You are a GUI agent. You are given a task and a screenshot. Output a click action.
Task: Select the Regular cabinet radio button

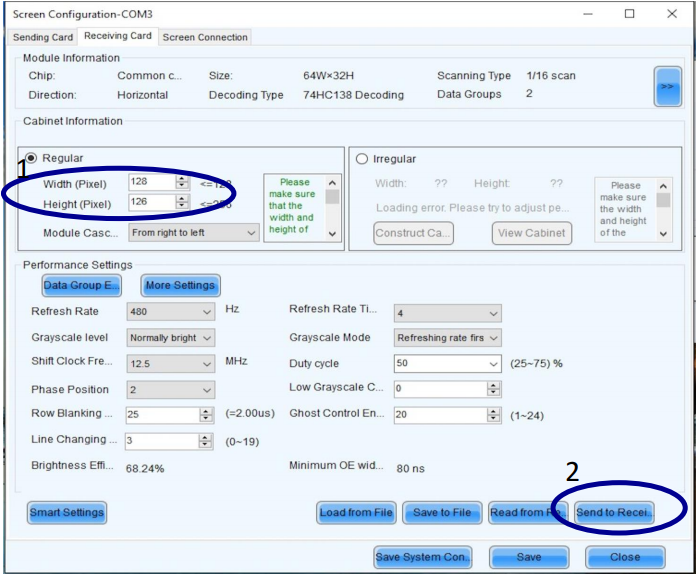coord(31,158)
